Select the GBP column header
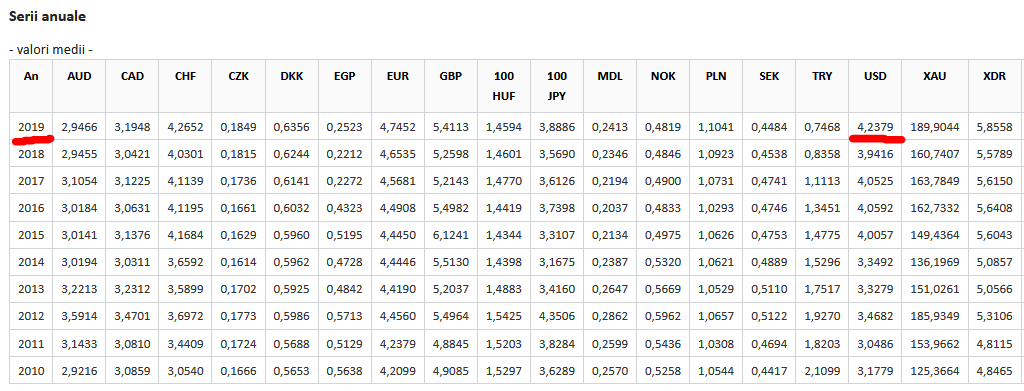Screen dimensions: 1024x391 point(451,76)
